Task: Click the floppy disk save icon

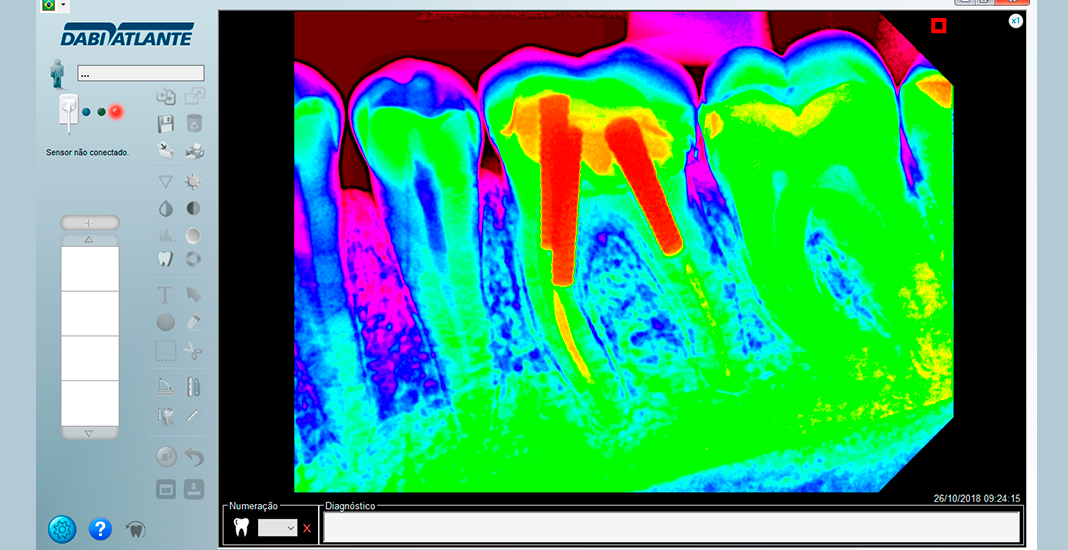Action: pos(166,123)
